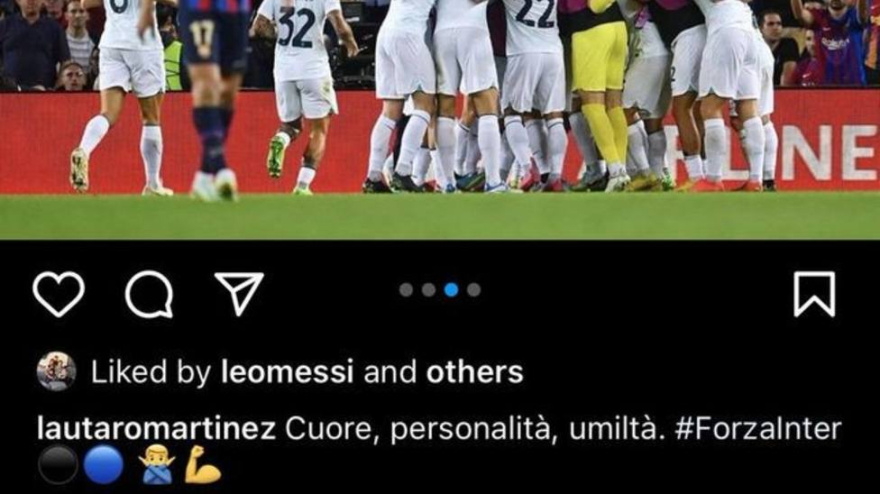The width and height of the screenshot is (880, 494).
Task: Jump to the second carousel dot
Action: click(x=429, y=290)
